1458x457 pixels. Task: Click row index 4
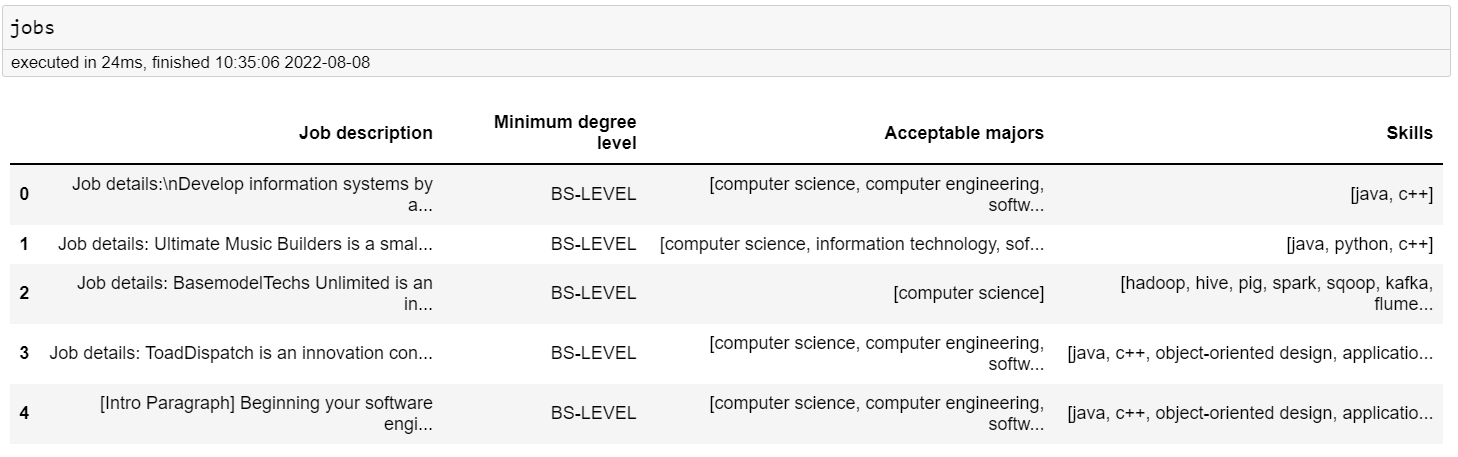(24, 413)
